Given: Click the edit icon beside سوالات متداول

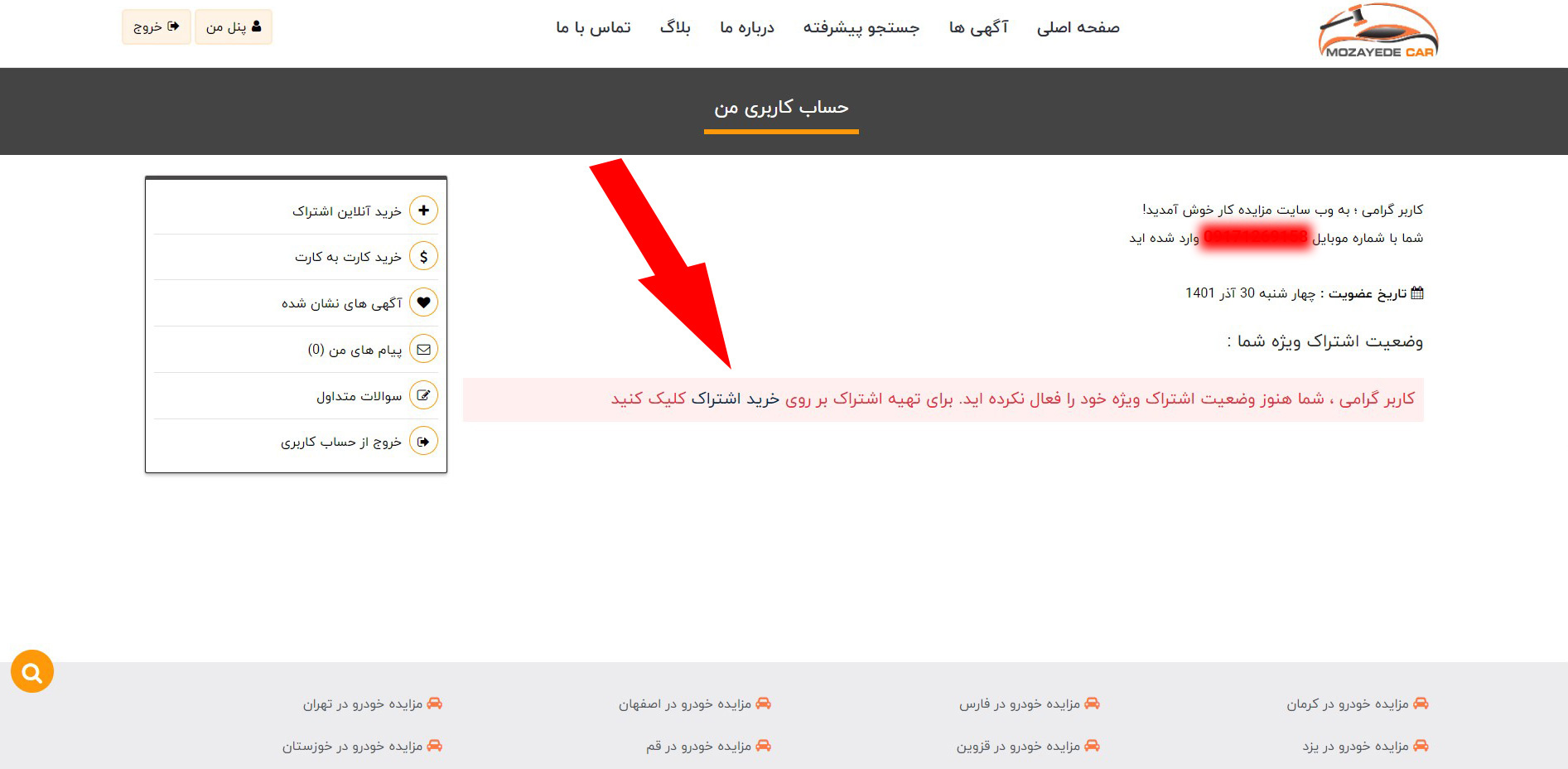Looking at the screenshot, I should (423, 396).
